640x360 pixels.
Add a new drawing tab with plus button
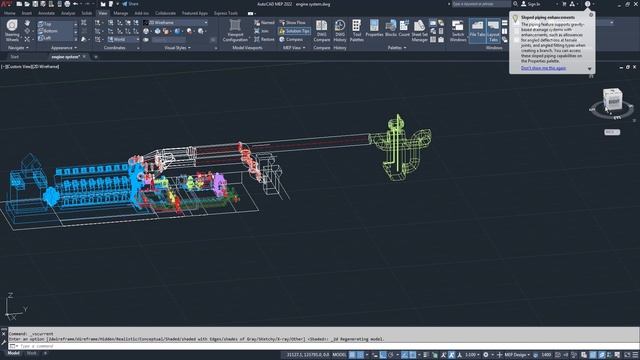pyautogui.click(x=96, y=57)
